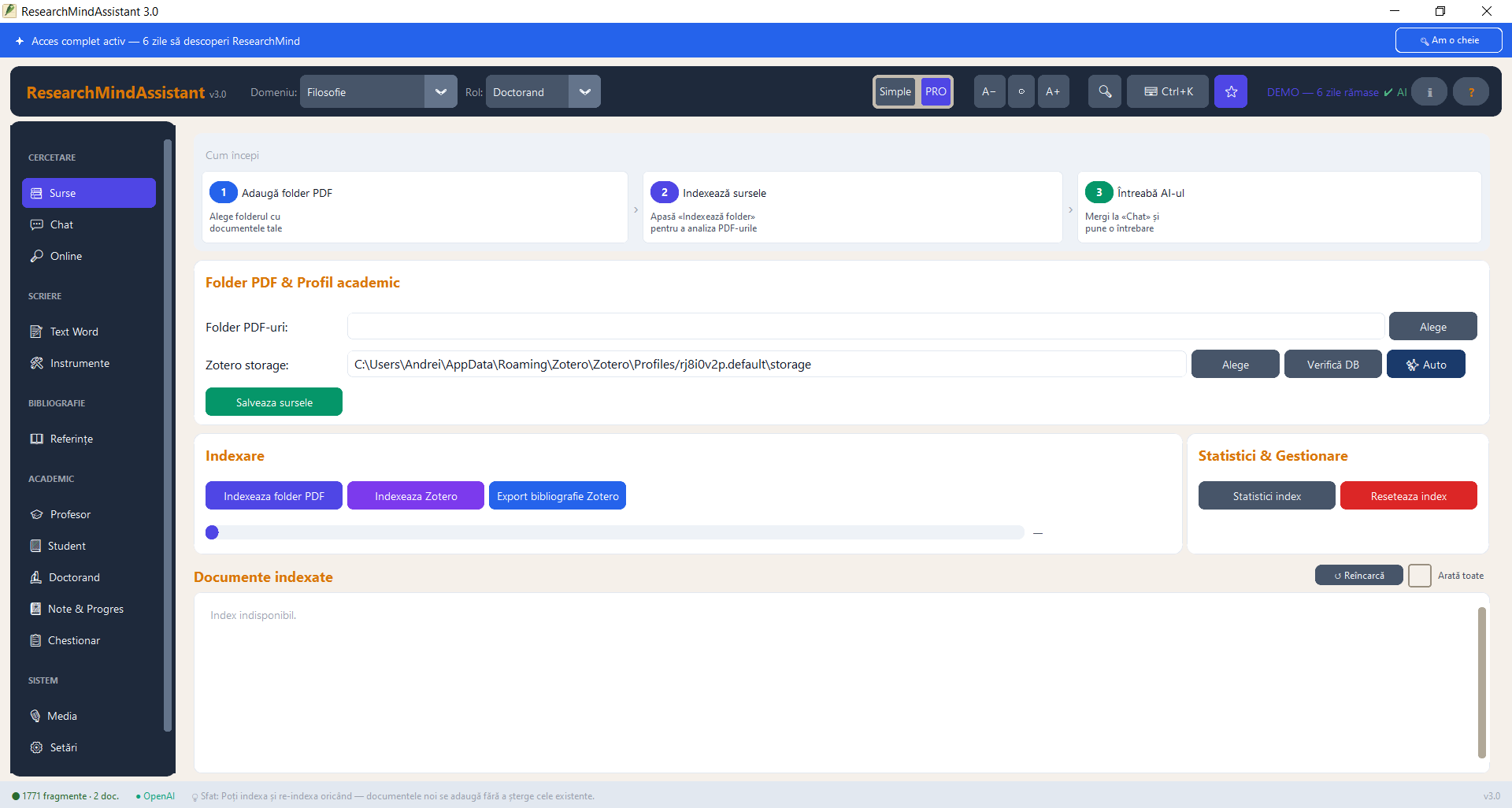Reset font size with circle button

click(1021, 91)
